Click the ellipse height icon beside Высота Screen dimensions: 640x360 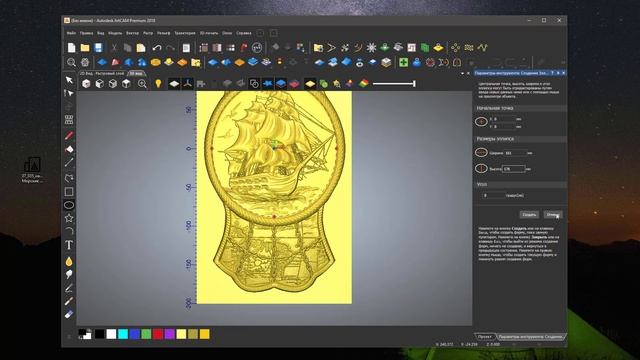point(481,168)
